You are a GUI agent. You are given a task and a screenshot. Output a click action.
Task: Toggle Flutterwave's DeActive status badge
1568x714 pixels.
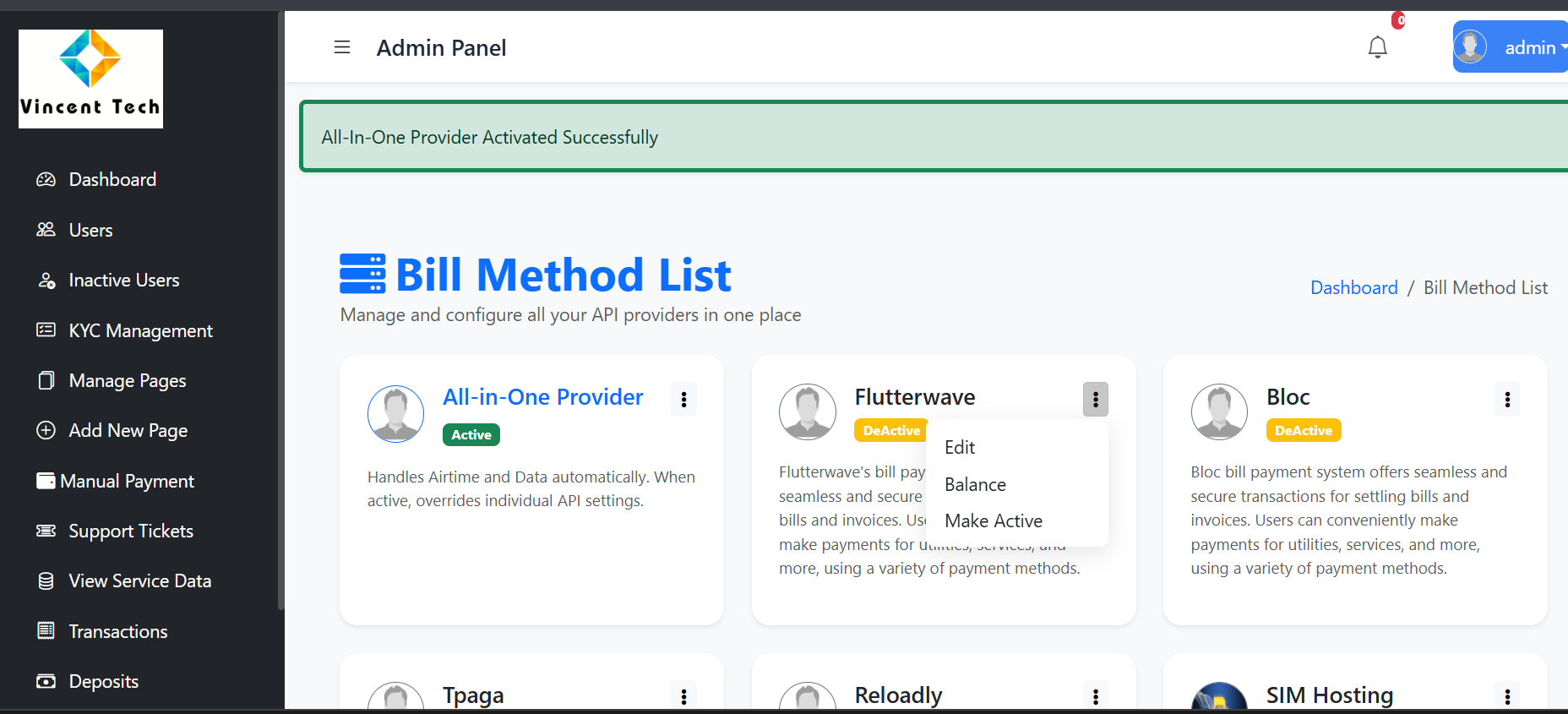pyautogui.click(x=890, y=430)
